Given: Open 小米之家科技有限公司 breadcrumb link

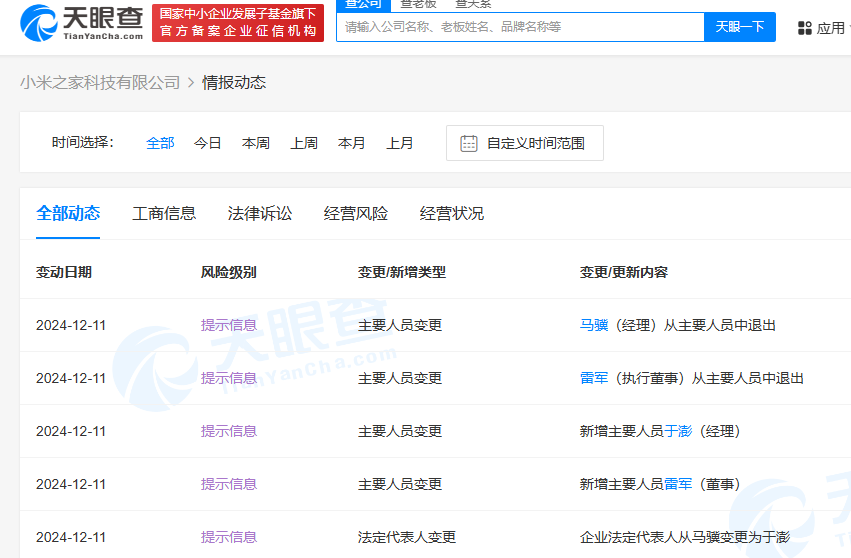Looking at the screenshot, I should tap(100, 82).
